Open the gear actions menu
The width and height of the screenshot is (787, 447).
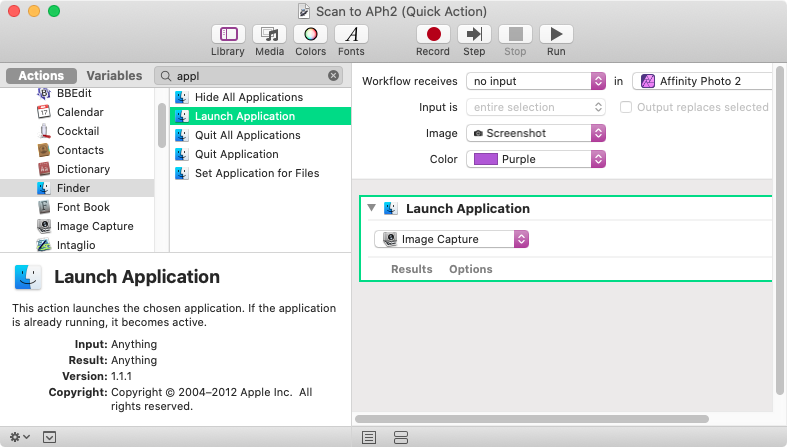tap(20, 437)
